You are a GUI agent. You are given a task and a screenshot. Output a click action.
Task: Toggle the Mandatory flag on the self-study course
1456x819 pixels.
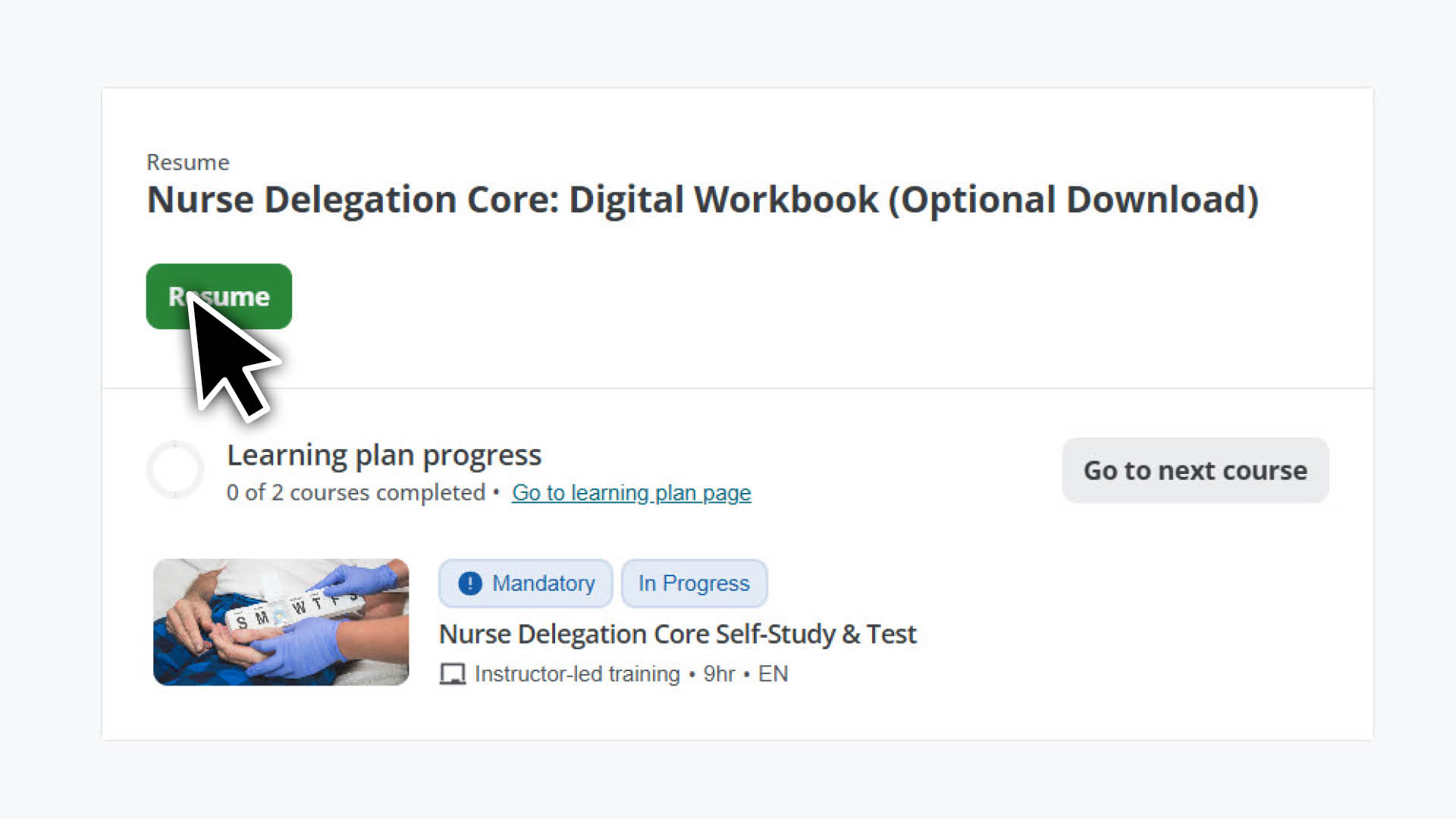[525, 583]
